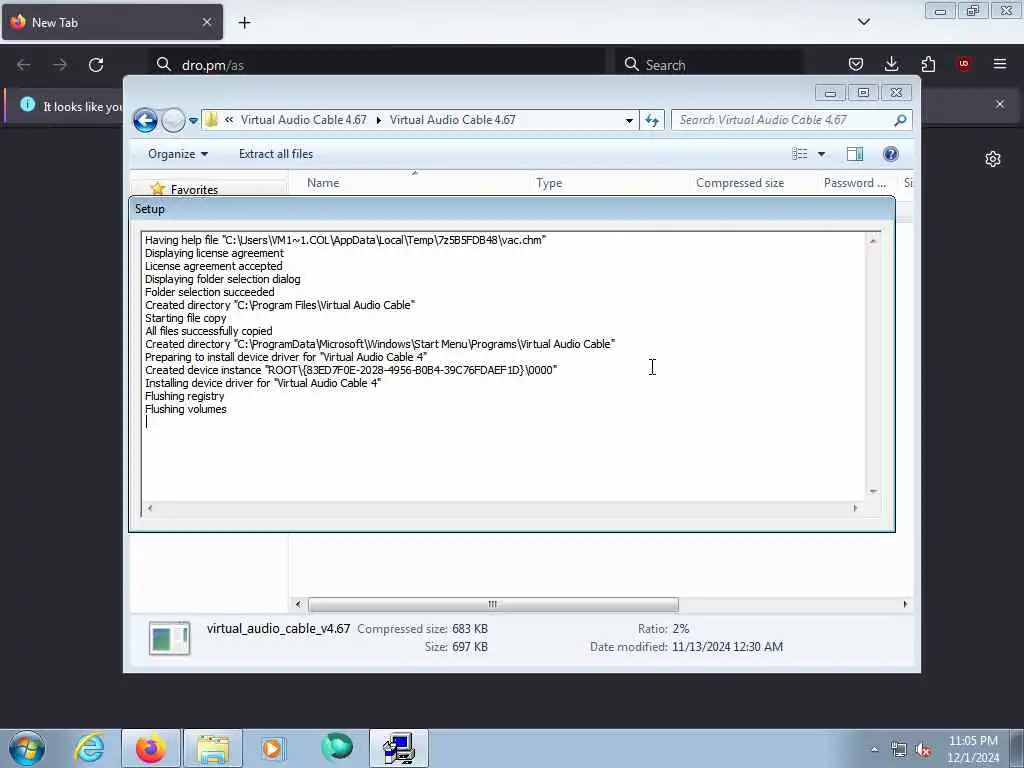Click the muted volume tray icon

[923, 750]
